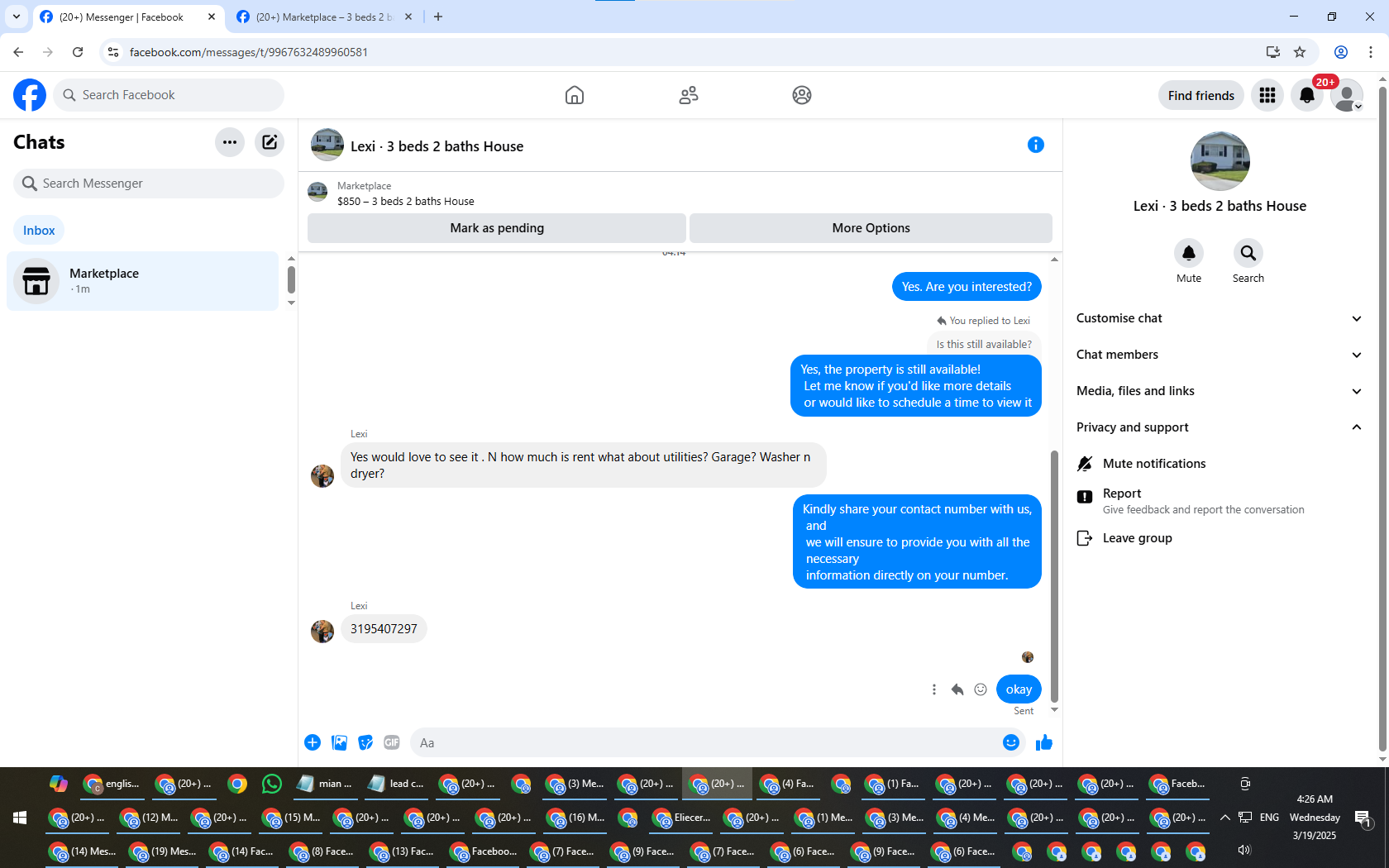The width and height of the screenshot is (1389, 868).
Task: Collapse Privacy and support section
Action: pos(1220,427)
